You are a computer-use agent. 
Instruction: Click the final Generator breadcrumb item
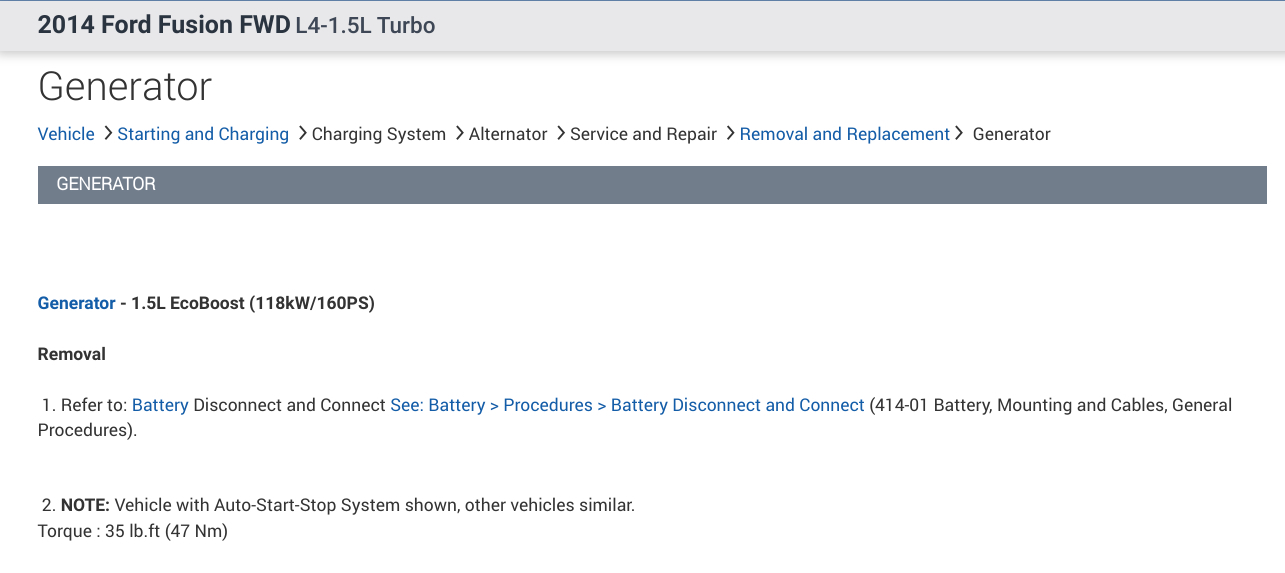point(1011,134)
